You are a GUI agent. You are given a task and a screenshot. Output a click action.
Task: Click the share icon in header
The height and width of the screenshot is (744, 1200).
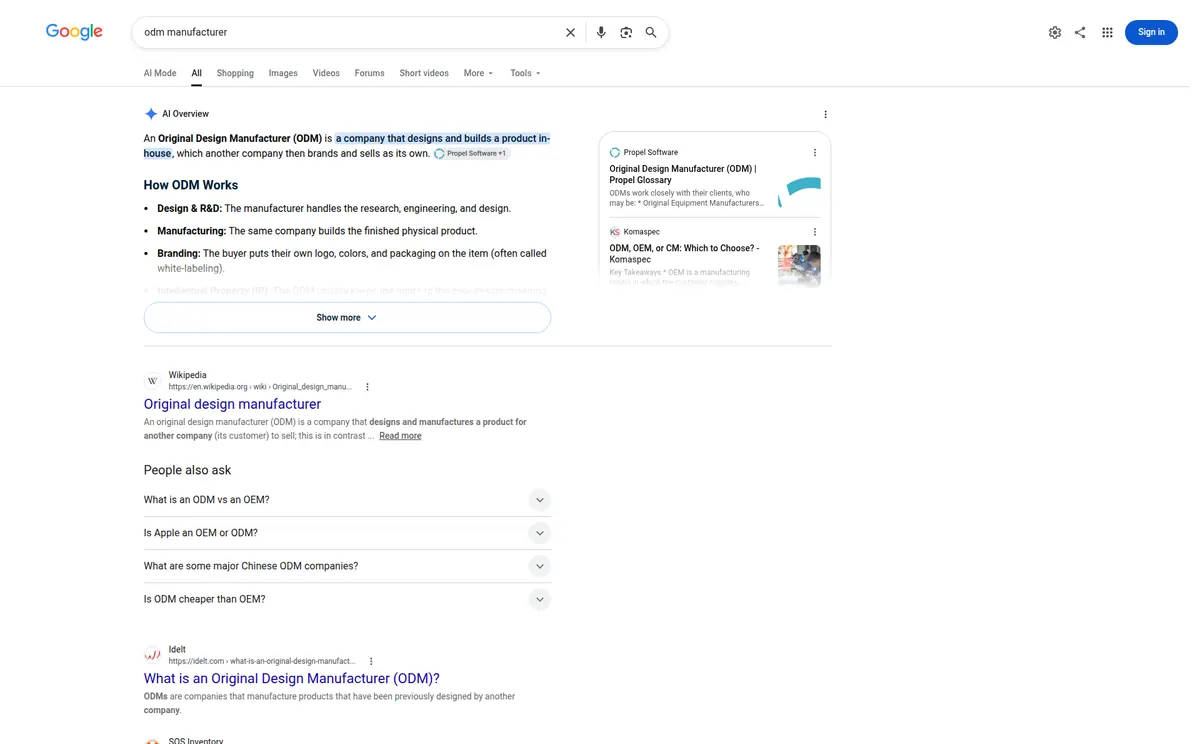coord(1080,32)
